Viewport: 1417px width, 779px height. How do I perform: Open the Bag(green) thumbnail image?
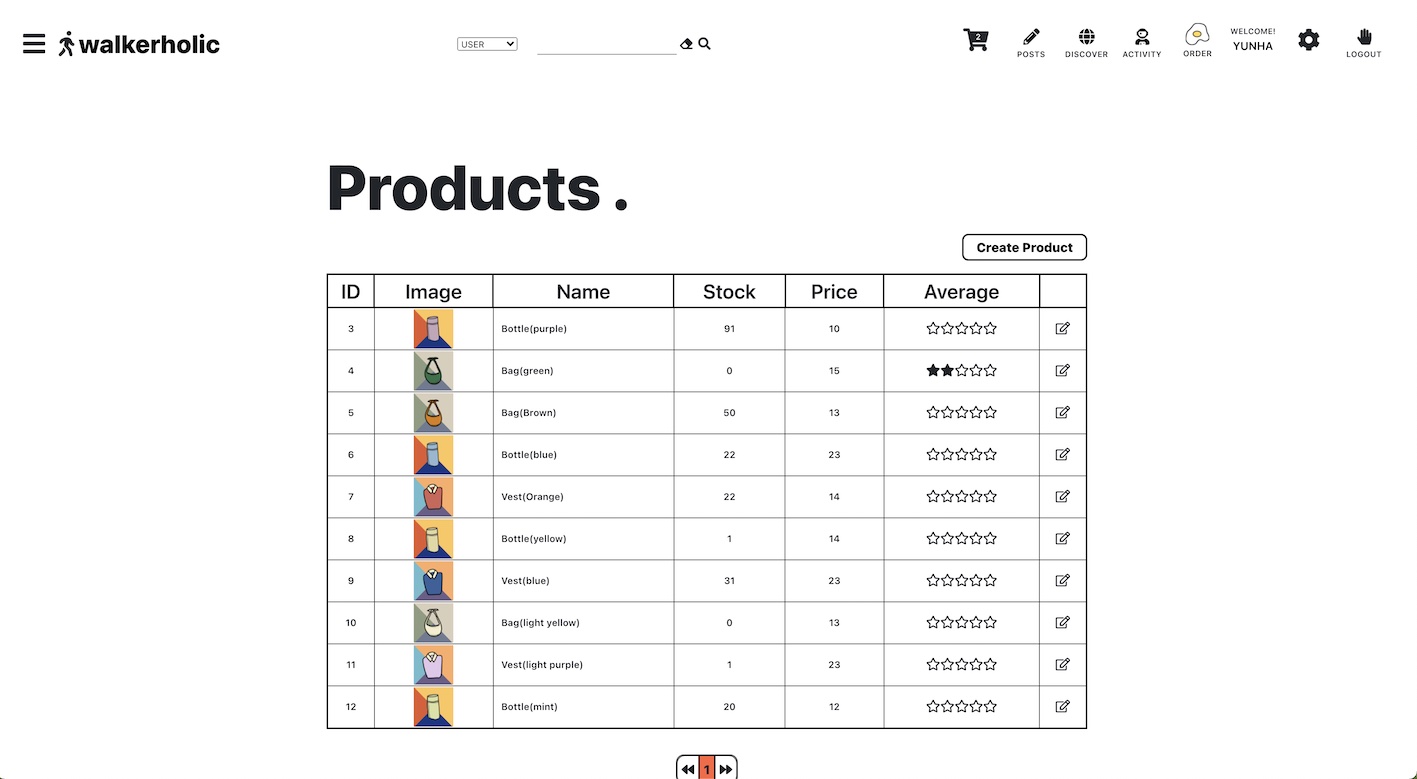click(x=433, y=371)
